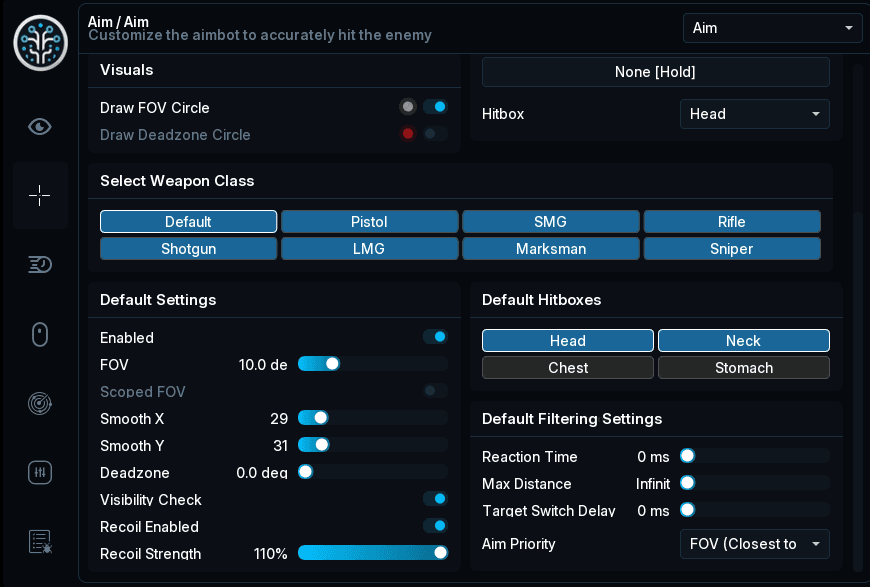This screenshot has width=870, height=587.
Task: Choose the LMG weapon class
Action: 370,249
